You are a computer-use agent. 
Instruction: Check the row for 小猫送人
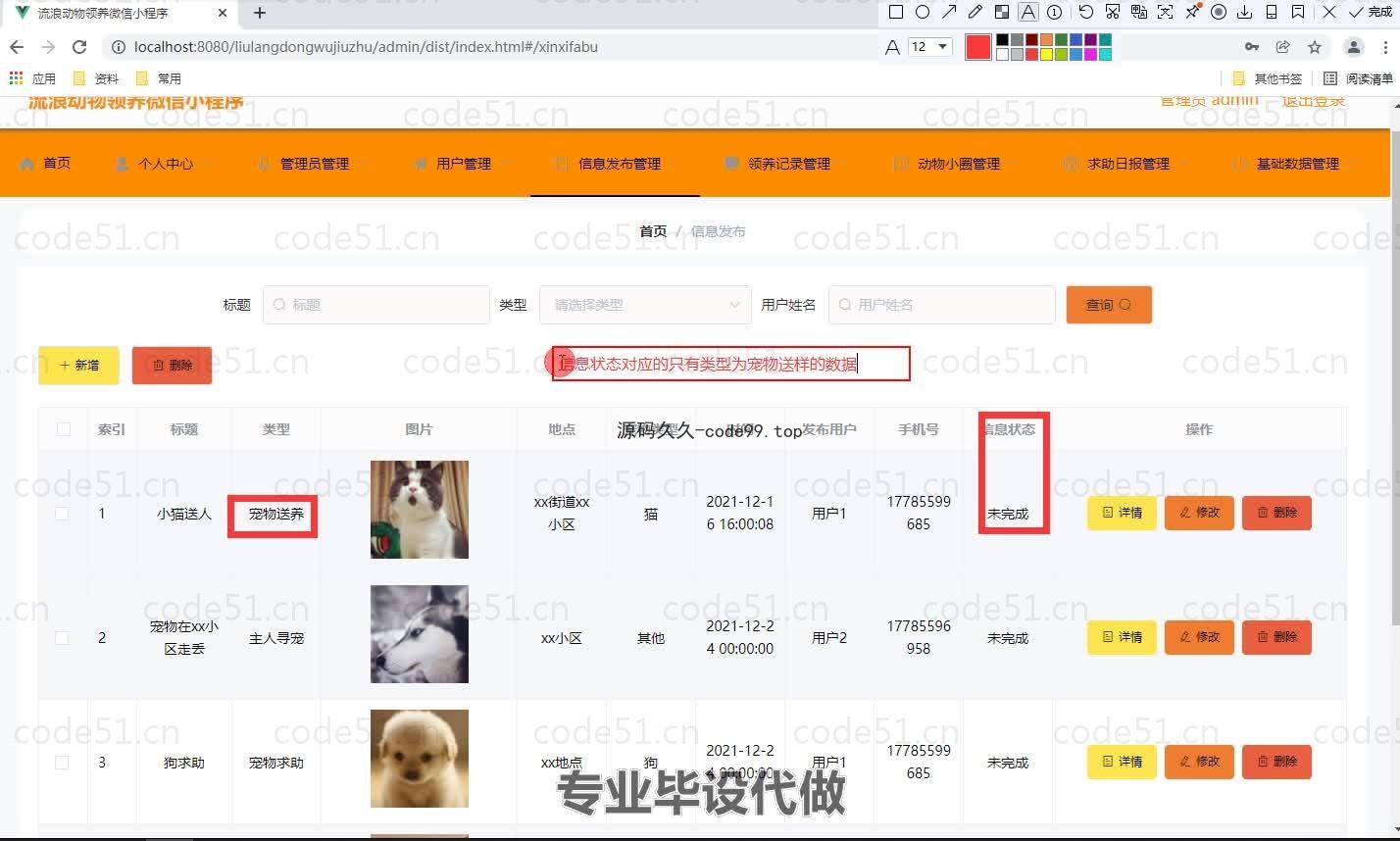click(x=62, y=513)
